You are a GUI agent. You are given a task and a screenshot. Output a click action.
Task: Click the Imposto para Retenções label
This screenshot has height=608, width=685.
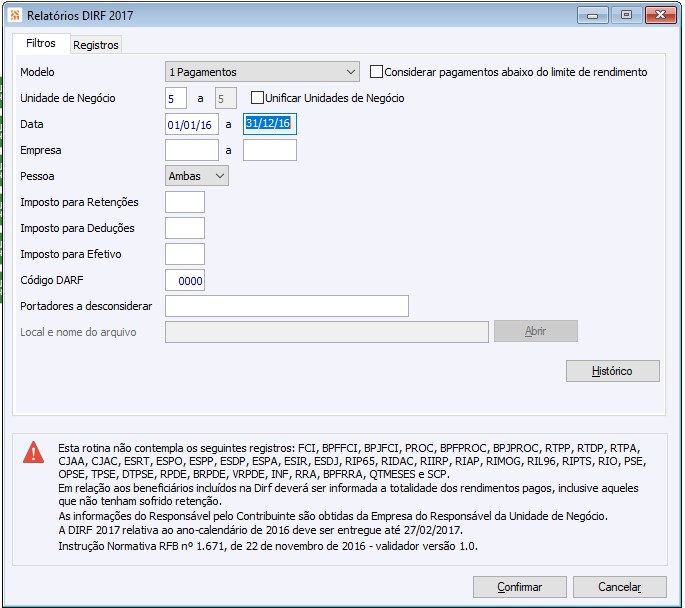79,202
